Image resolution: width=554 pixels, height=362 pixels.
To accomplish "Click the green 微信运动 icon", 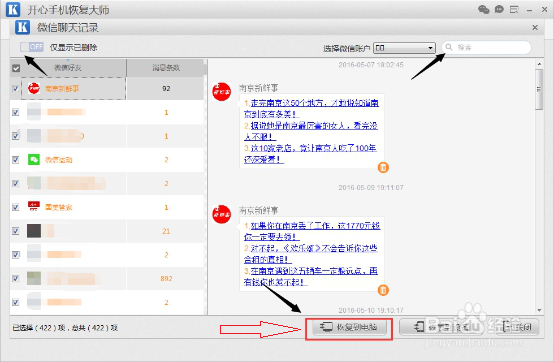I will pyautogui.click(x=34, y=160).
